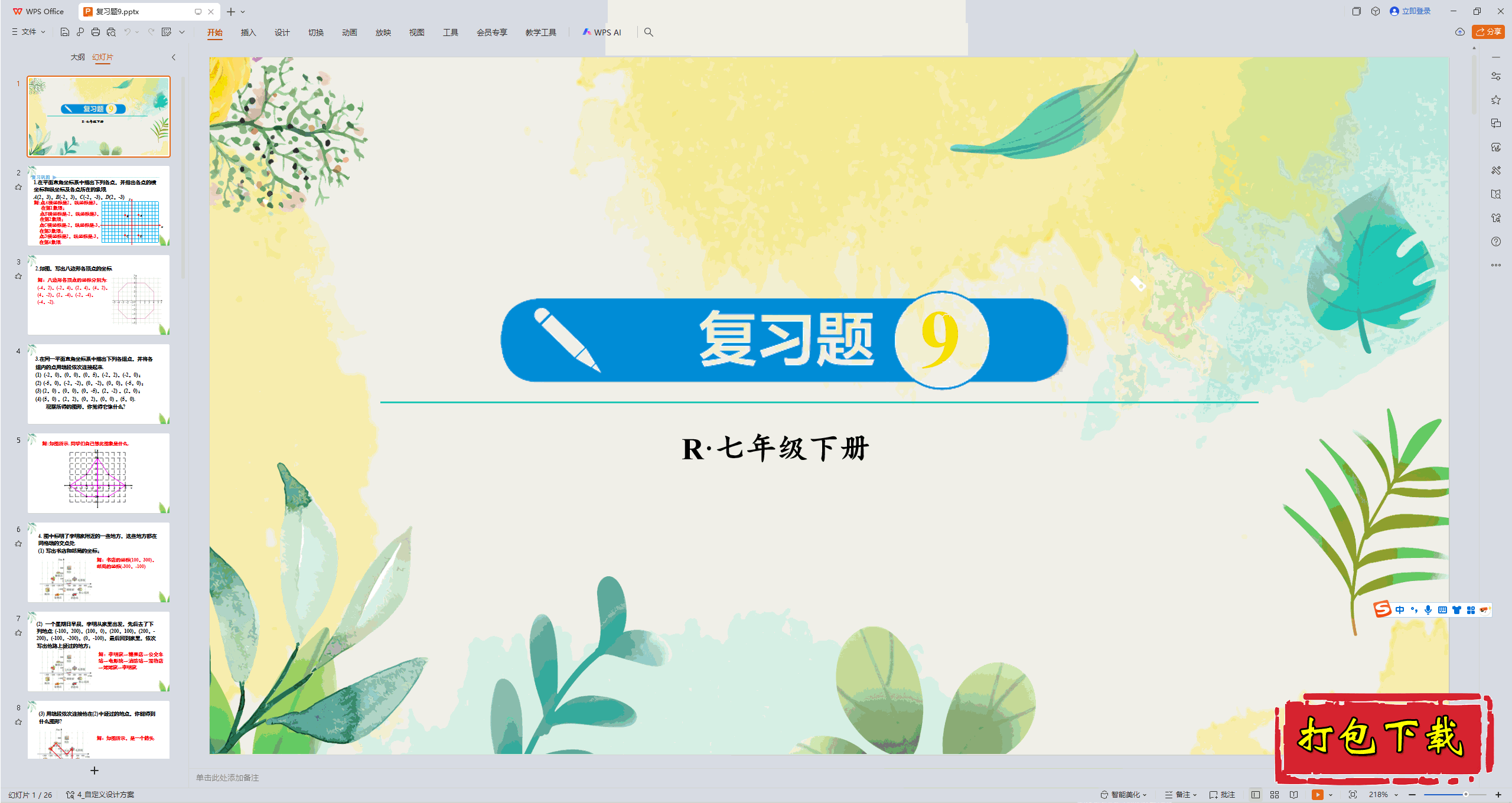Click the Sogou soft keyboard icon

pos(1442,610)
